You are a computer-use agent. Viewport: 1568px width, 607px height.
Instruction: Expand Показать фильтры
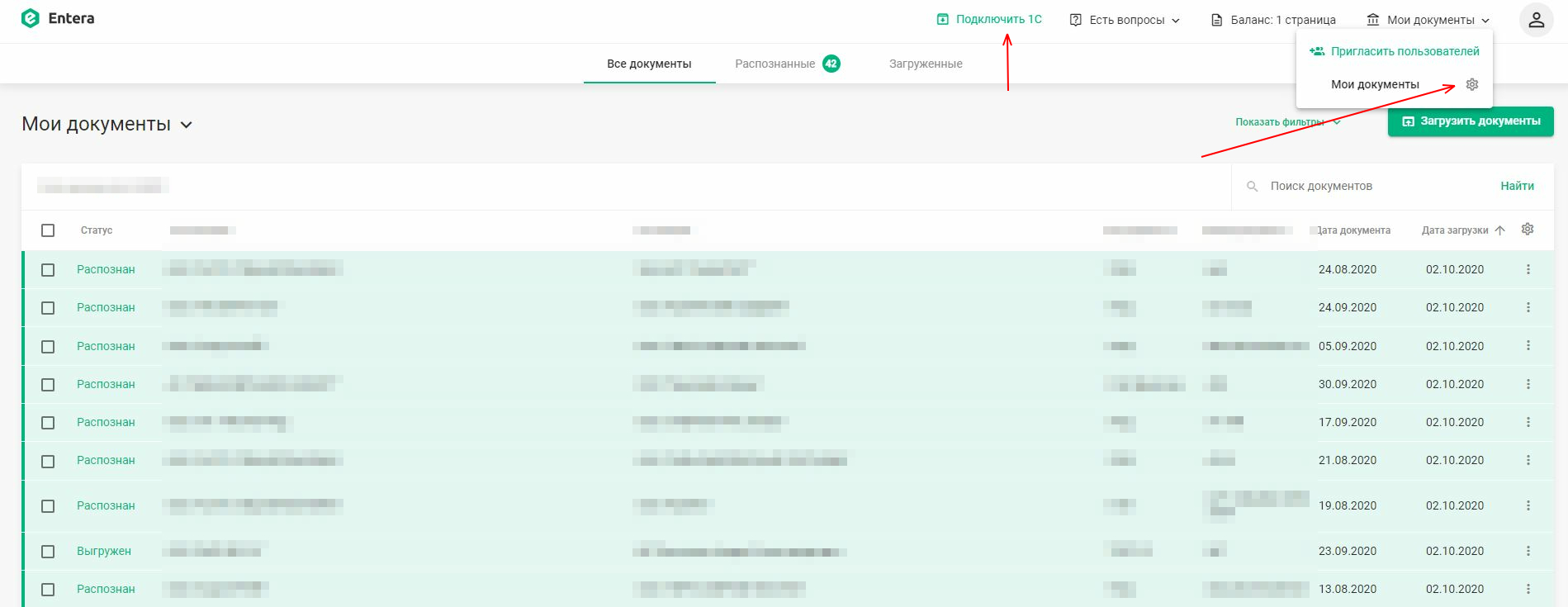[x=1288, y=122]
